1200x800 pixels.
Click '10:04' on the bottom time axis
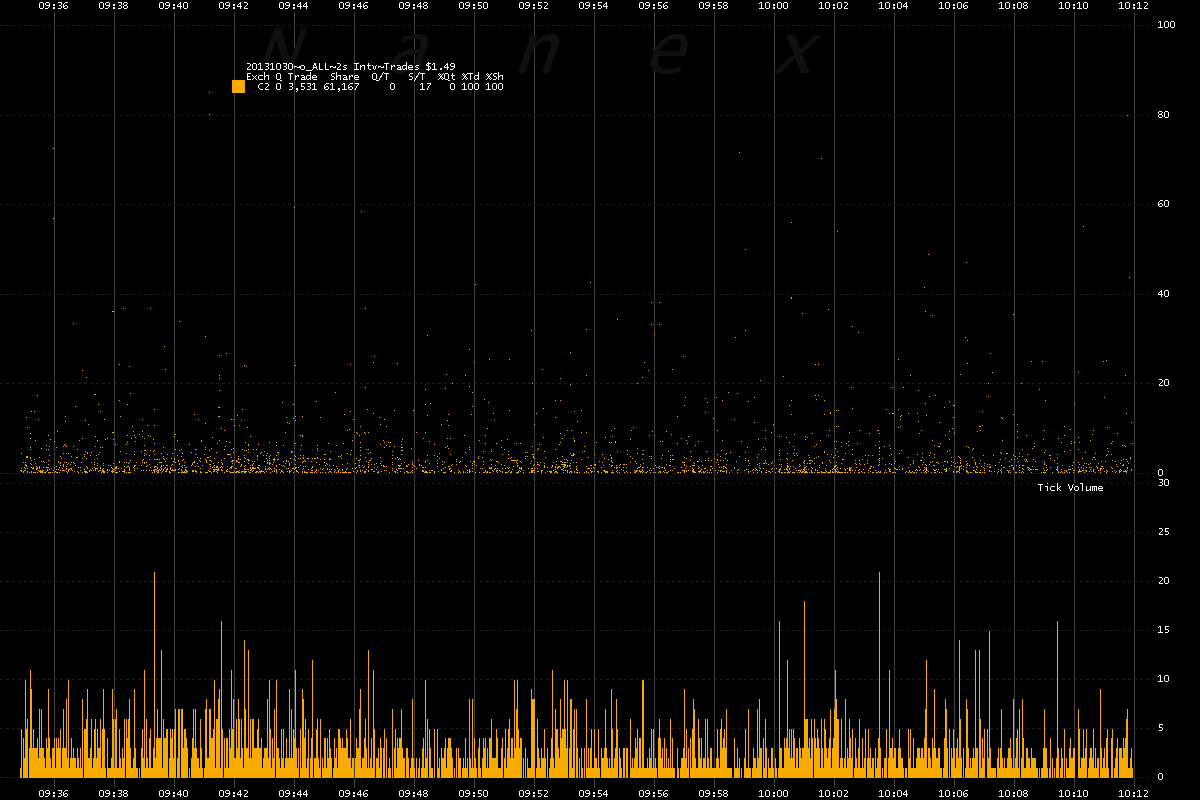click(x=894, y=793)
